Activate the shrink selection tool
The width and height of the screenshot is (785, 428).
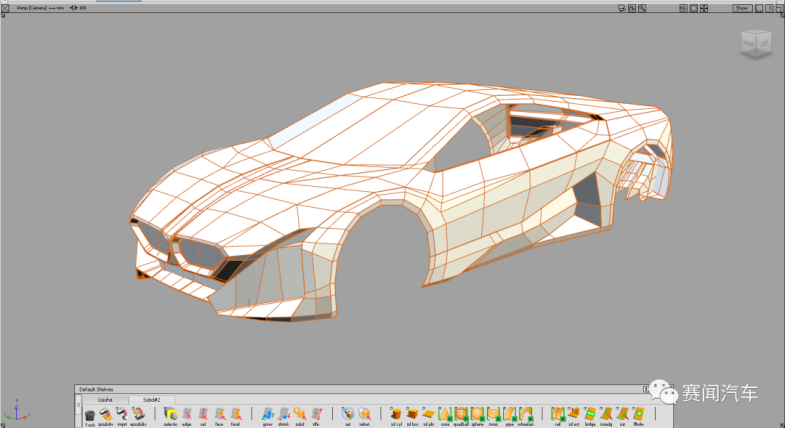click(x=284, y=414)
